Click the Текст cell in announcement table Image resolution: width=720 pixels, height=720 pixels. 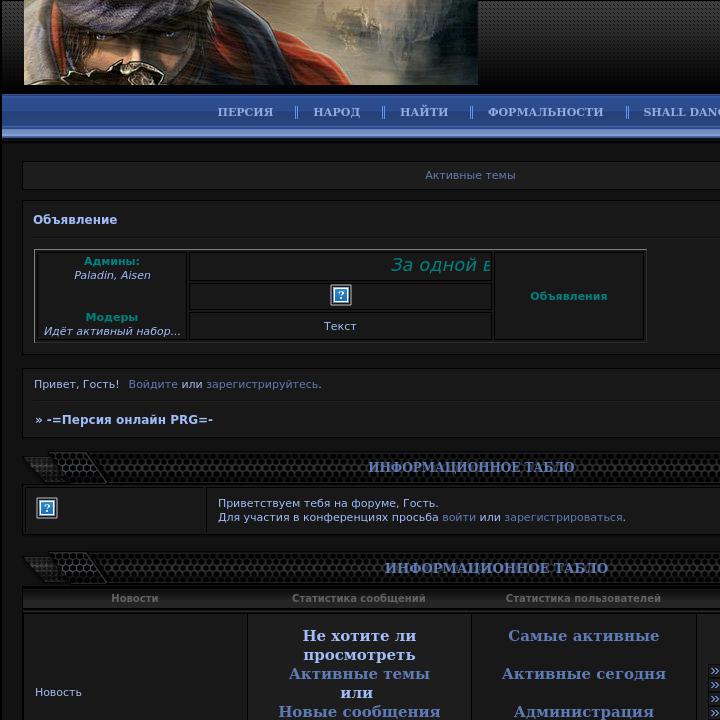pyautogui.click(x=340, y=326)
